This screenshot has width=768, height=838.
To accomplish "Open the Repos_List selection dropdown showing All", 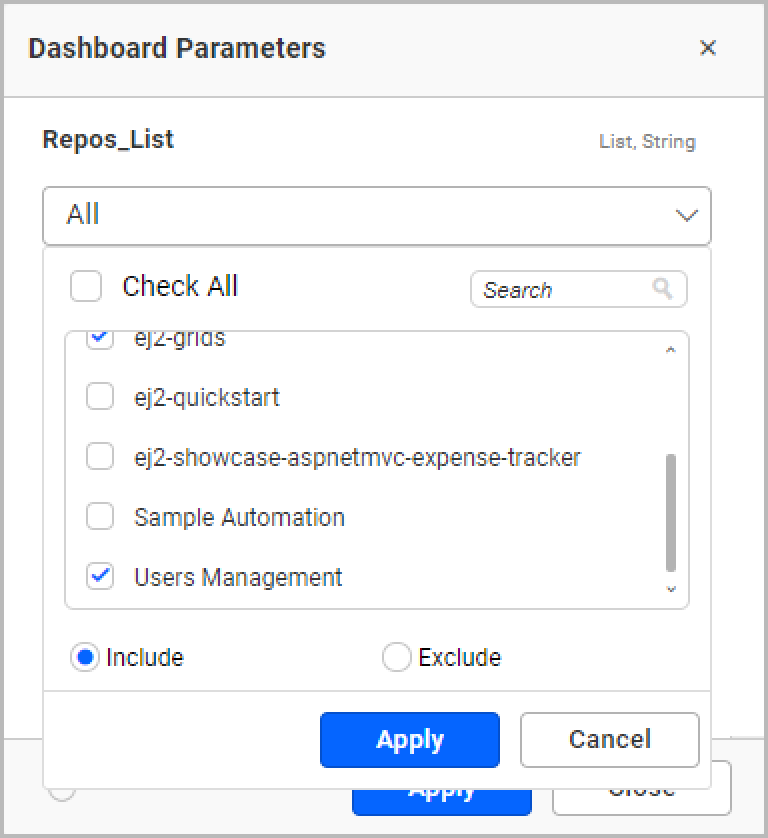I will pyautogui.click(x=377, y=215).
